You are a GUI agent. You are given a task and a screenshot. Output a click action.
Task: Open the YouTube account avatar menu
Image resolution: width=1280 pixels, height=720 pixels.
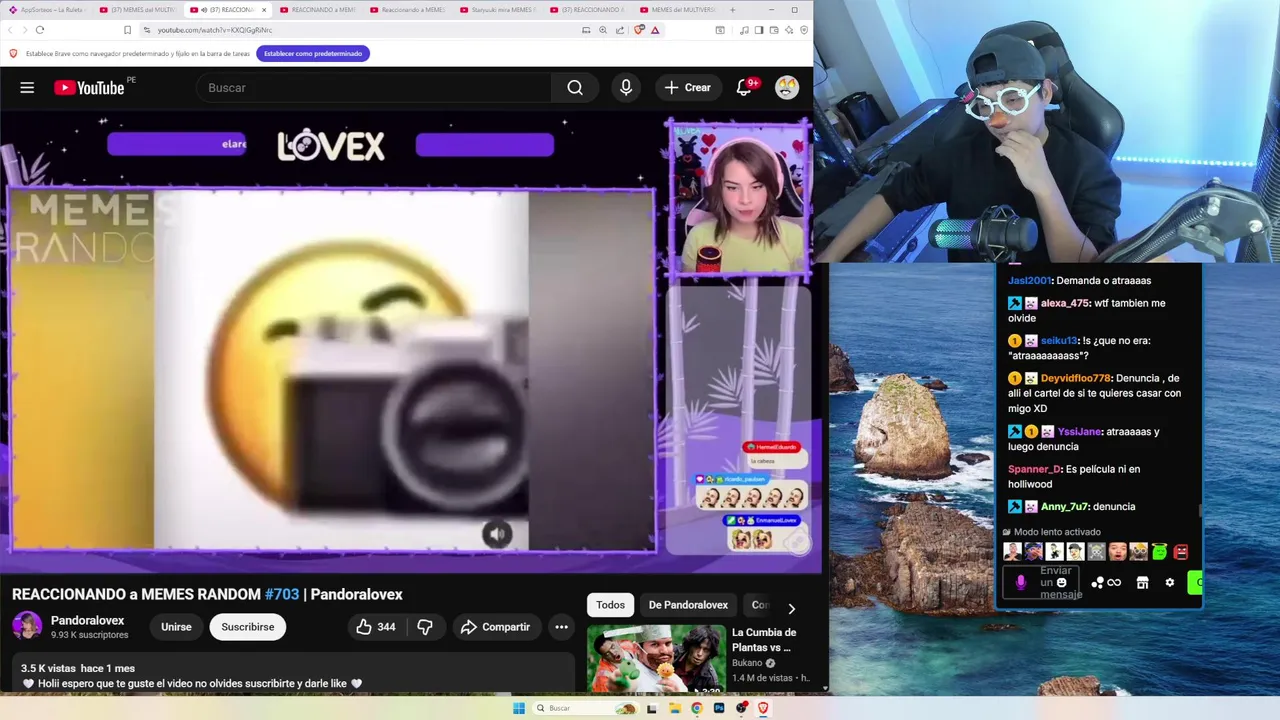[x=787, y=88]
